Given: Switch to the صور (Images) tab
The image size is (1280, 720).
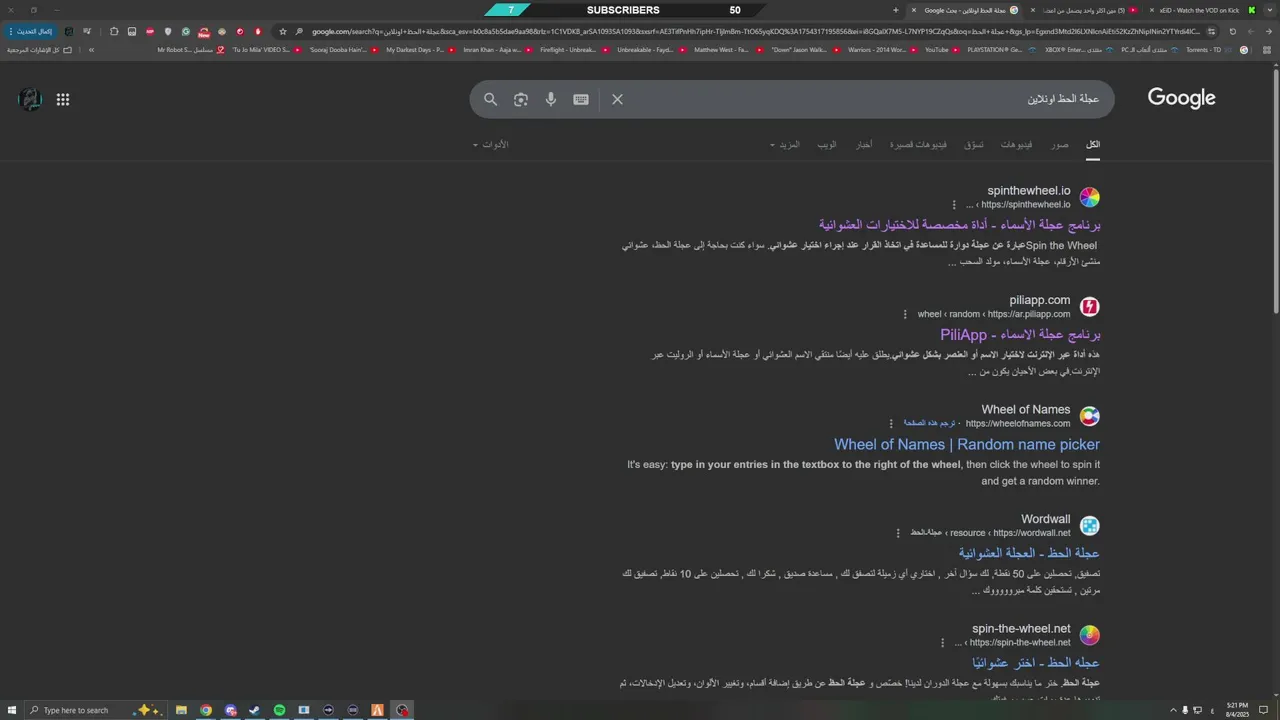Looking at the screenshot, I should 1060,145.
